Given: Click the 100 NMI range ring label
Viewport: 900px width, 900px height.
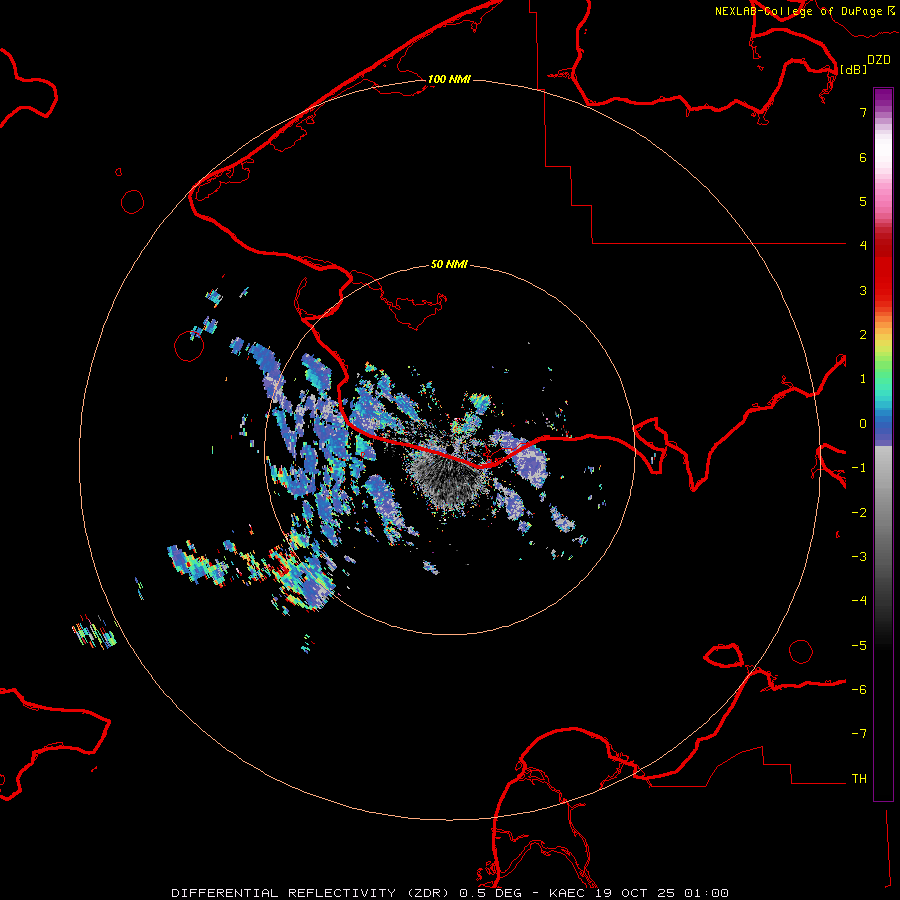Looking at the screenshot, I should point(449,79).
